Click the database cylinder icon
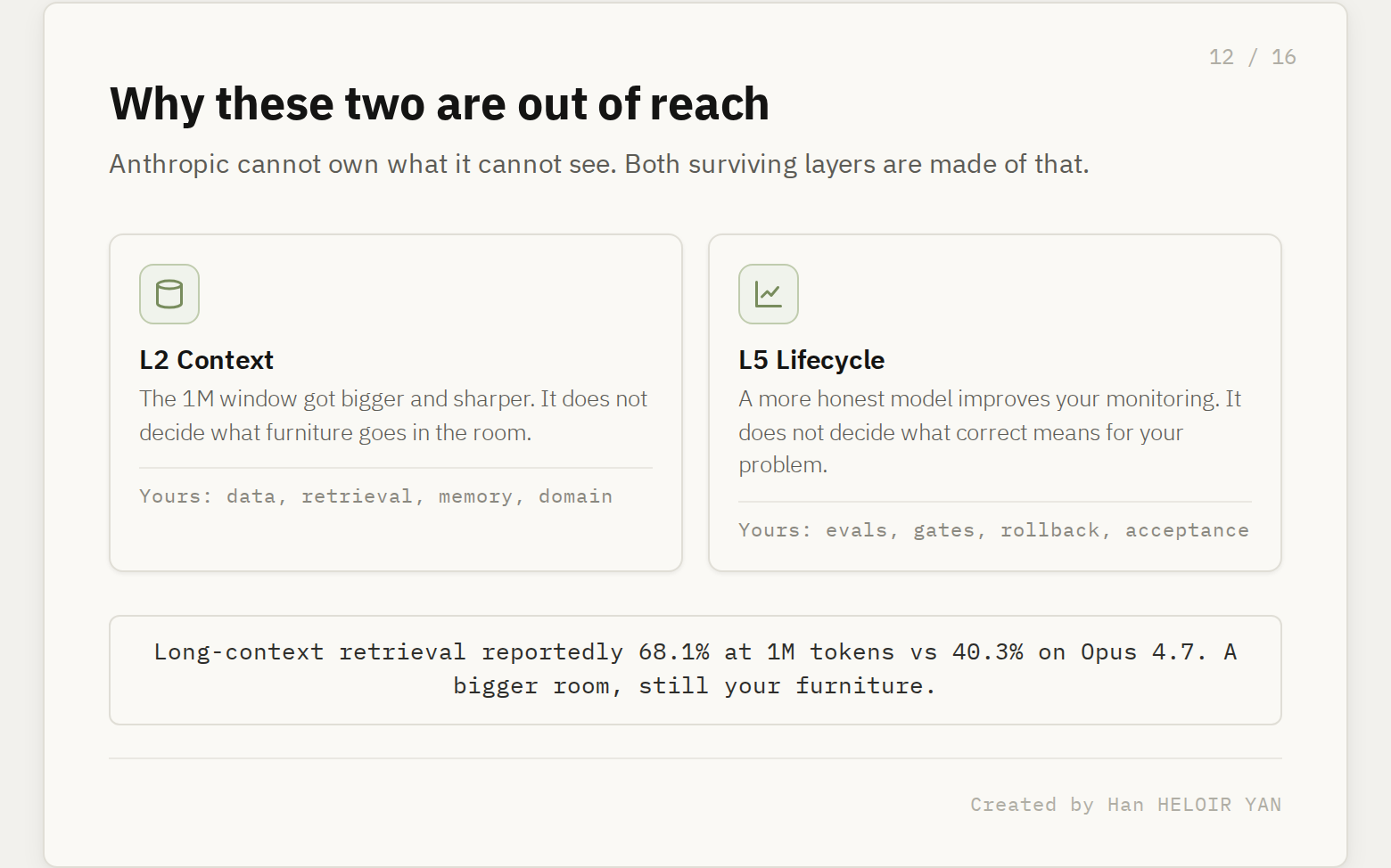The width and height of the screenshot is (1391, 868). coord(169,294)
